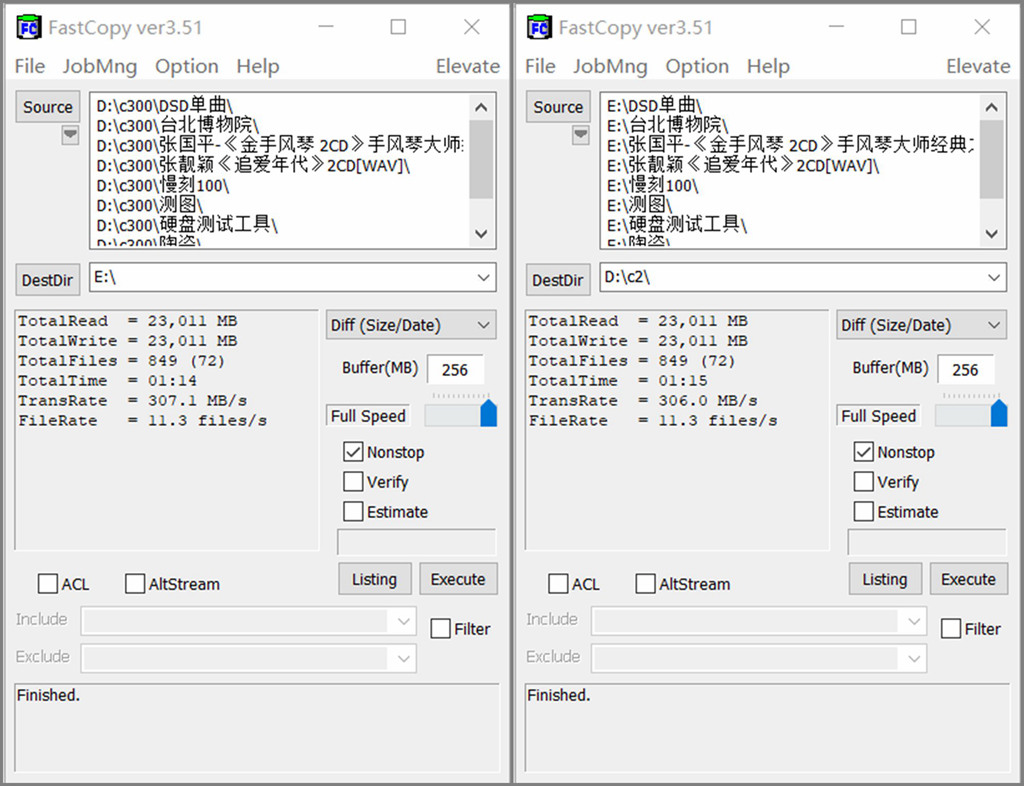Enable Filter checkbox in left window
1024x786 pixels.
click(440, 629)
